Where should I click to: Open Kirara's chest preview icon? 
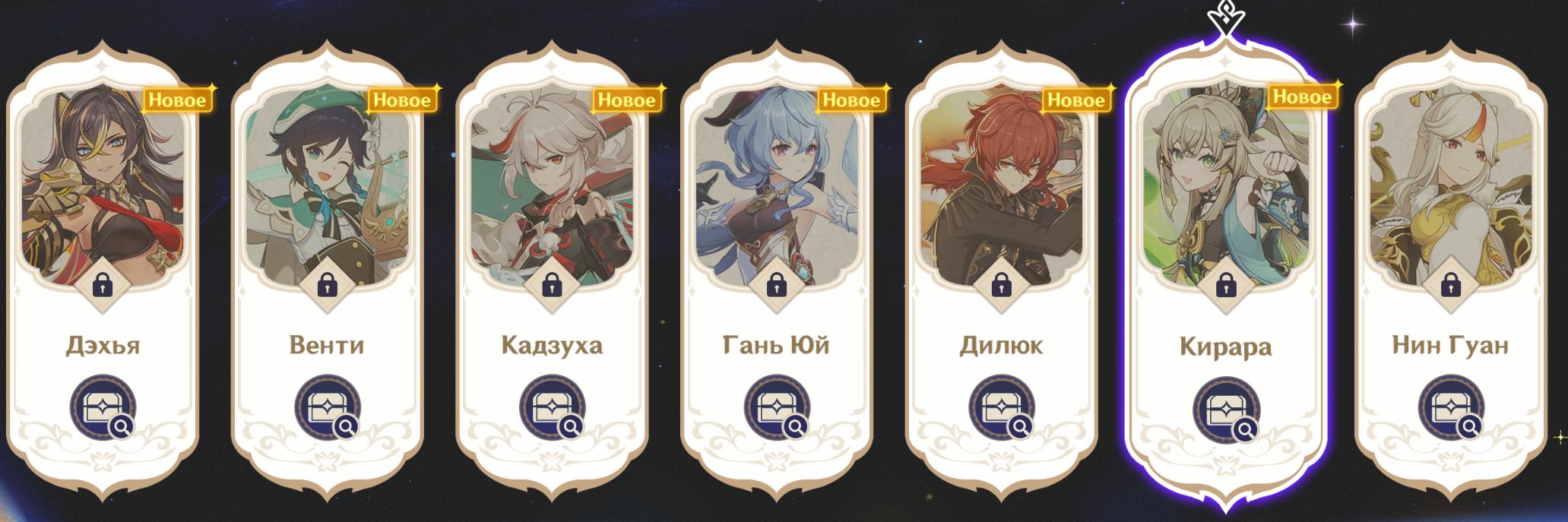click(1227, 410)
